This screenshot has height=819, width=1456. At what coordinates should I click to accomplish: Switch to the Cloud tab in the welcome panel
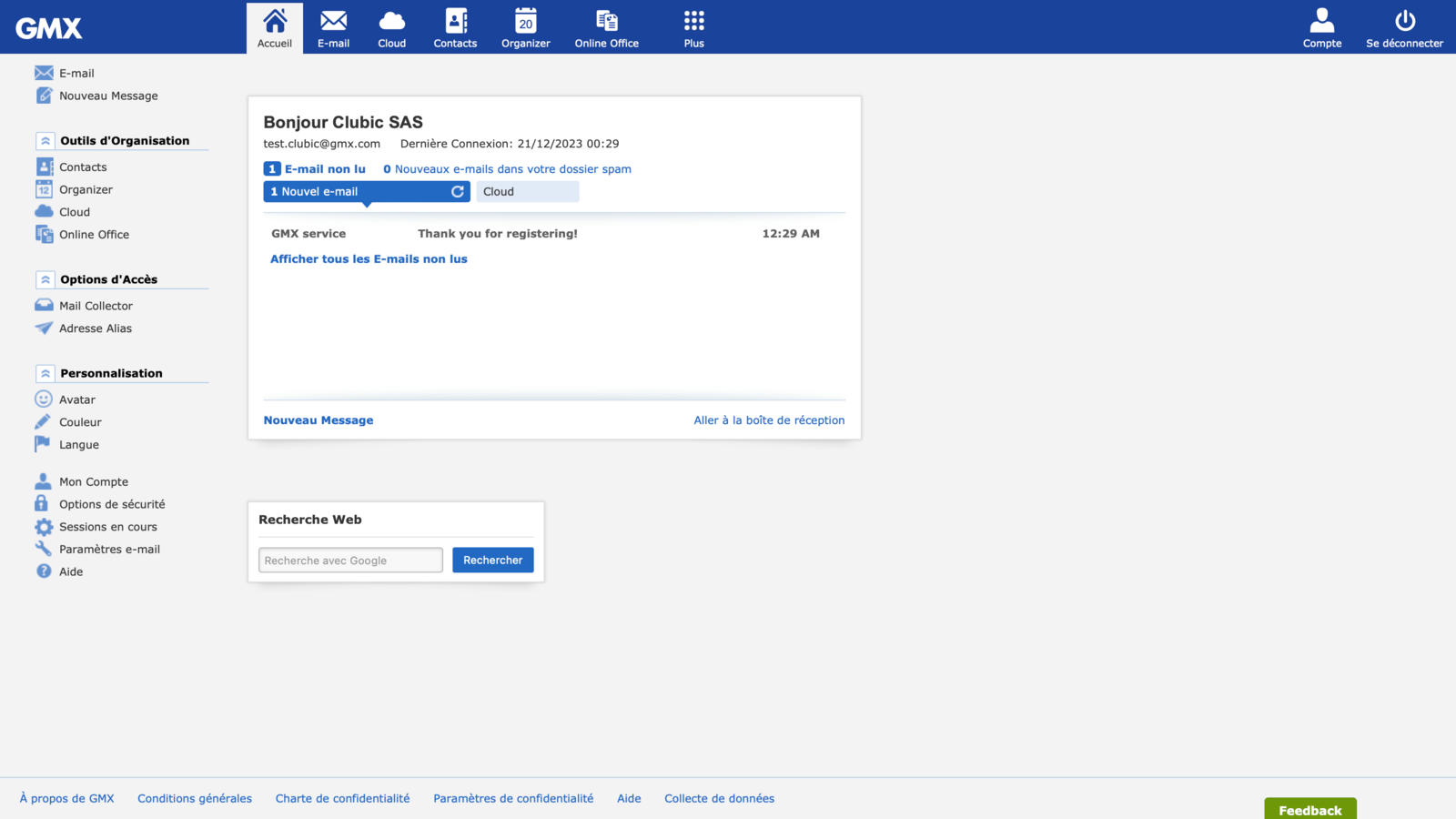tap(528, 191)
